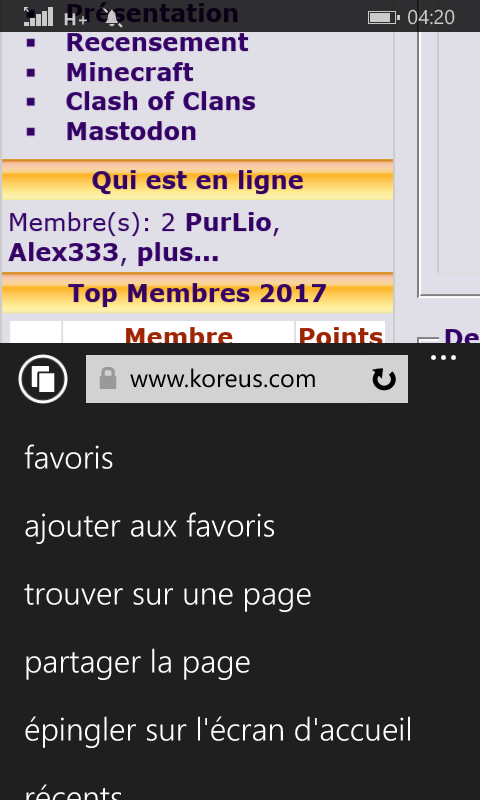Image resolution: width=480 pixels, height=800 pixels.
Task: Choose trouver sur une page
Action: [x=168, y=595]
